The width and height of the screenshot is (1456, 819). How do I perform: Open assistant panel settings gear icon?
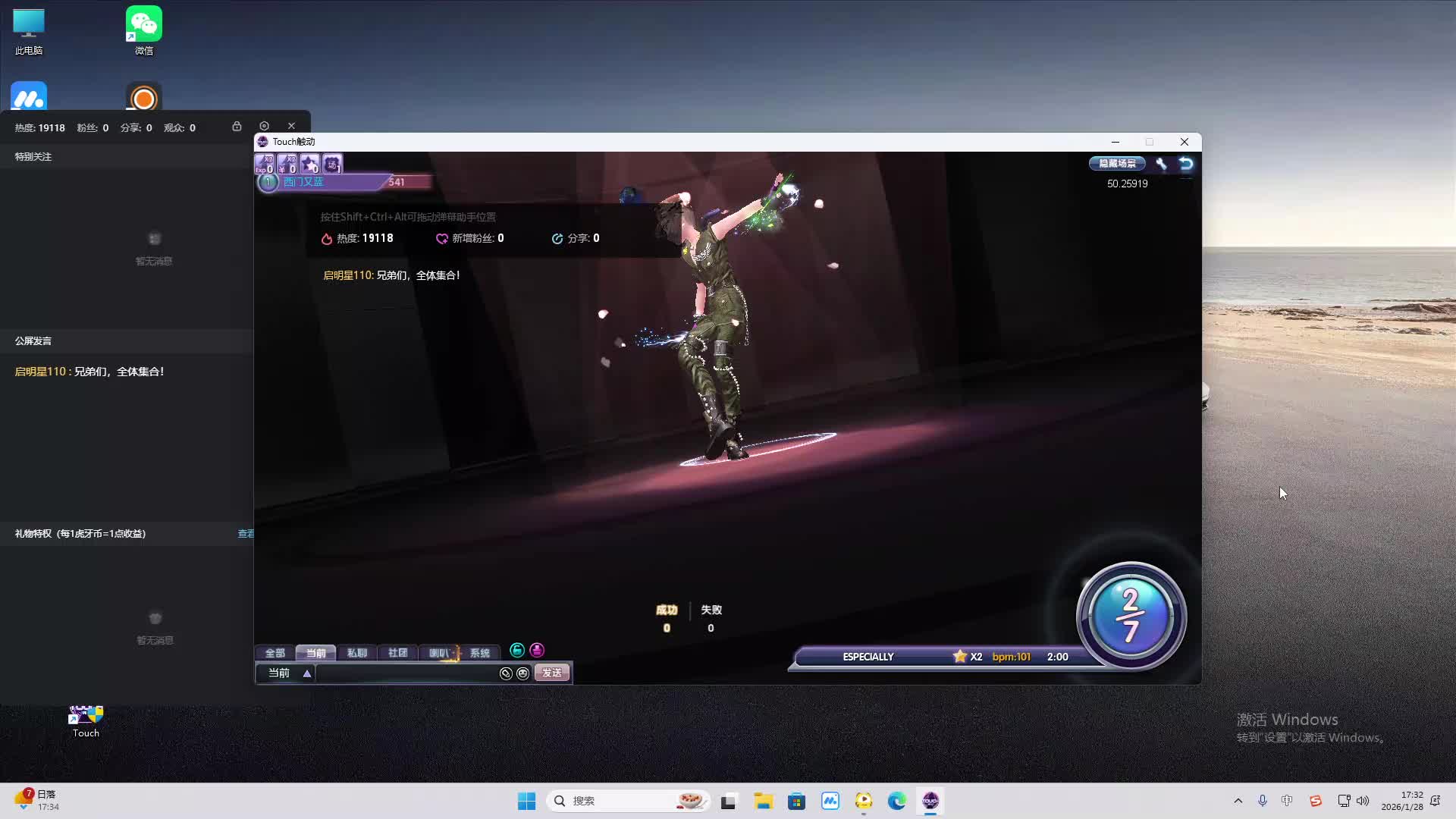click(264, 126)
